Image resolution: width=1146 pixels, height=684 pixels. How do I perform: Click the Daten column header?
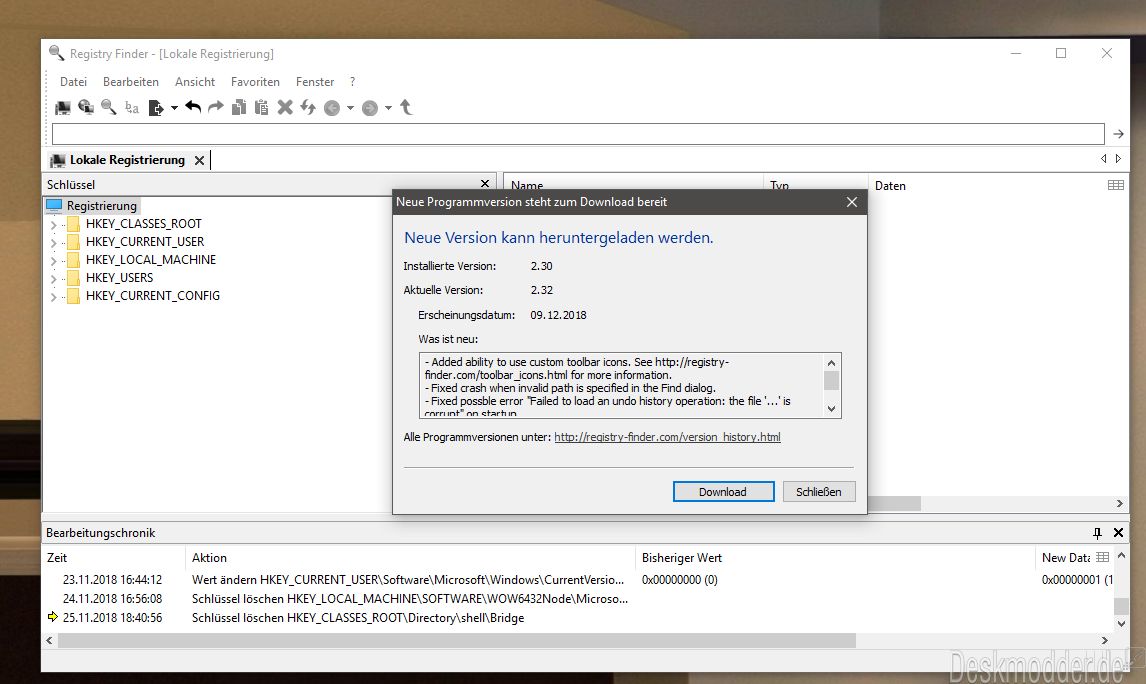[x=890, y=186]
